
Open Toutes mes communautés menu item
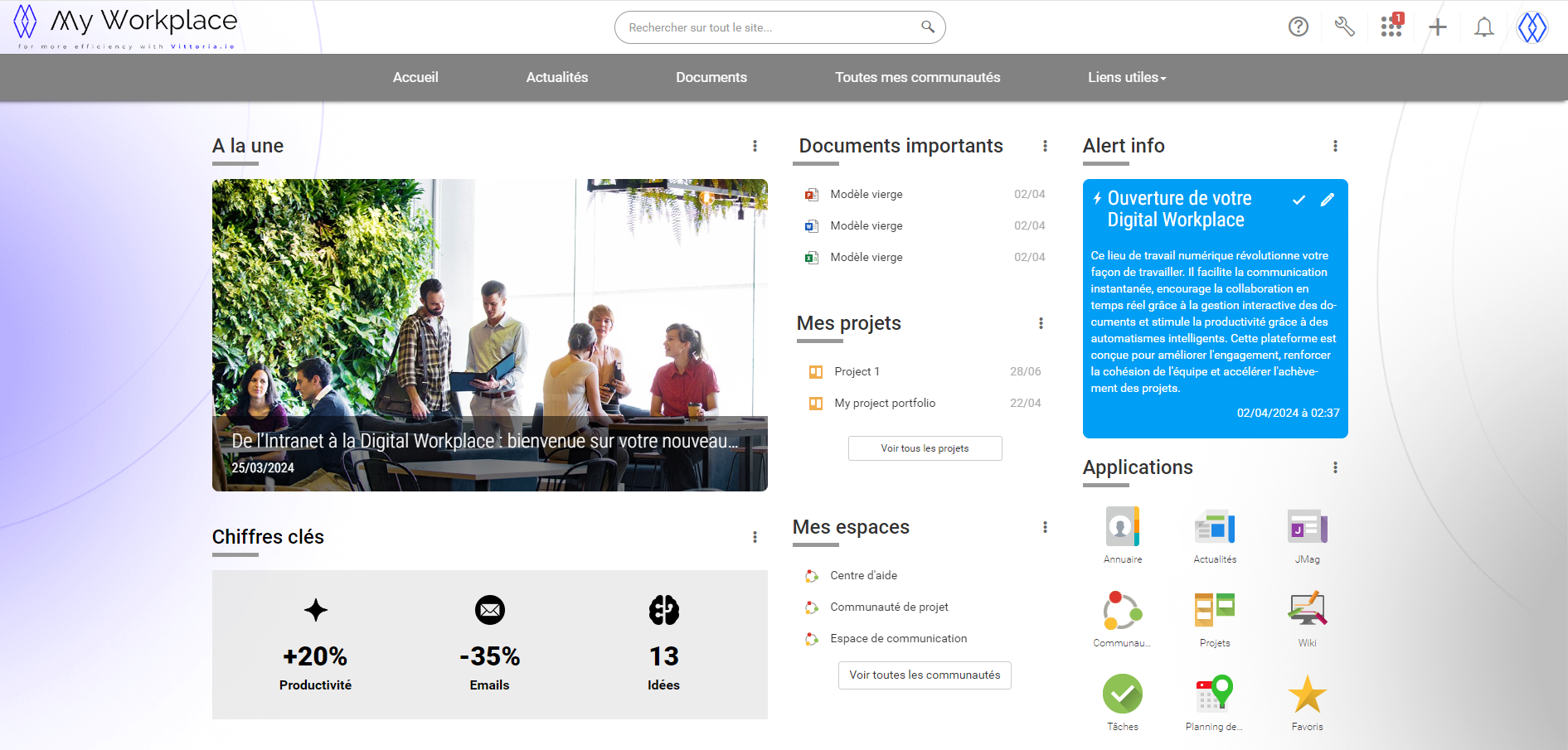pos(917,77)
